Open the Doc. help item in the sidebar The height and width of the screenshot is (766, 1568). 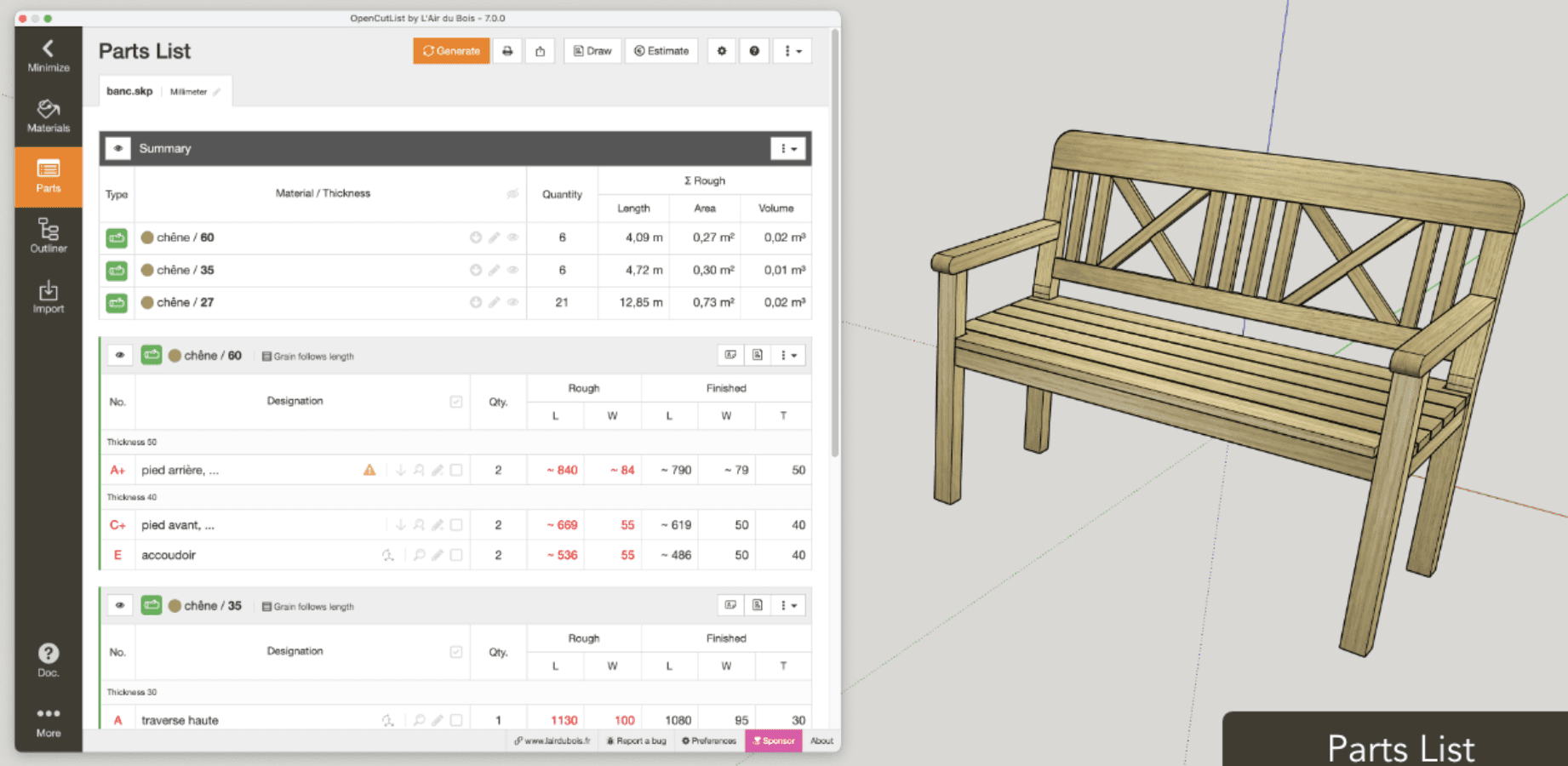(x=48, y=660)
